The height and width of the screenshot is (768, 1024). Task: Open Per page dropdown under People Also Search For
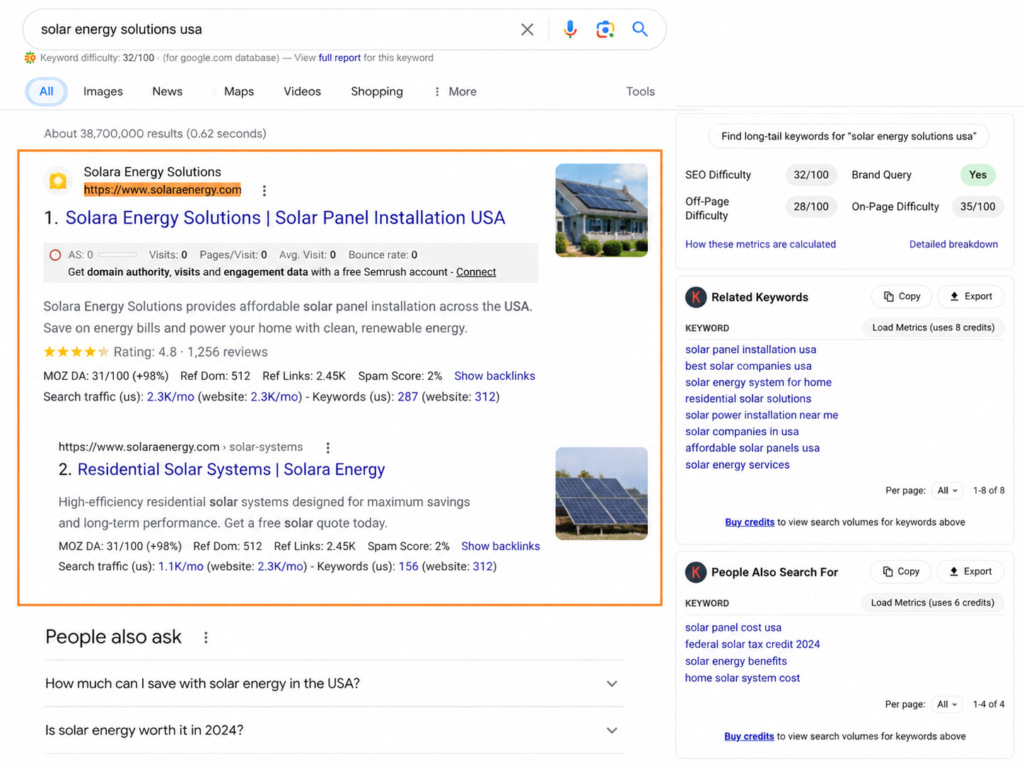pos(947,704)
